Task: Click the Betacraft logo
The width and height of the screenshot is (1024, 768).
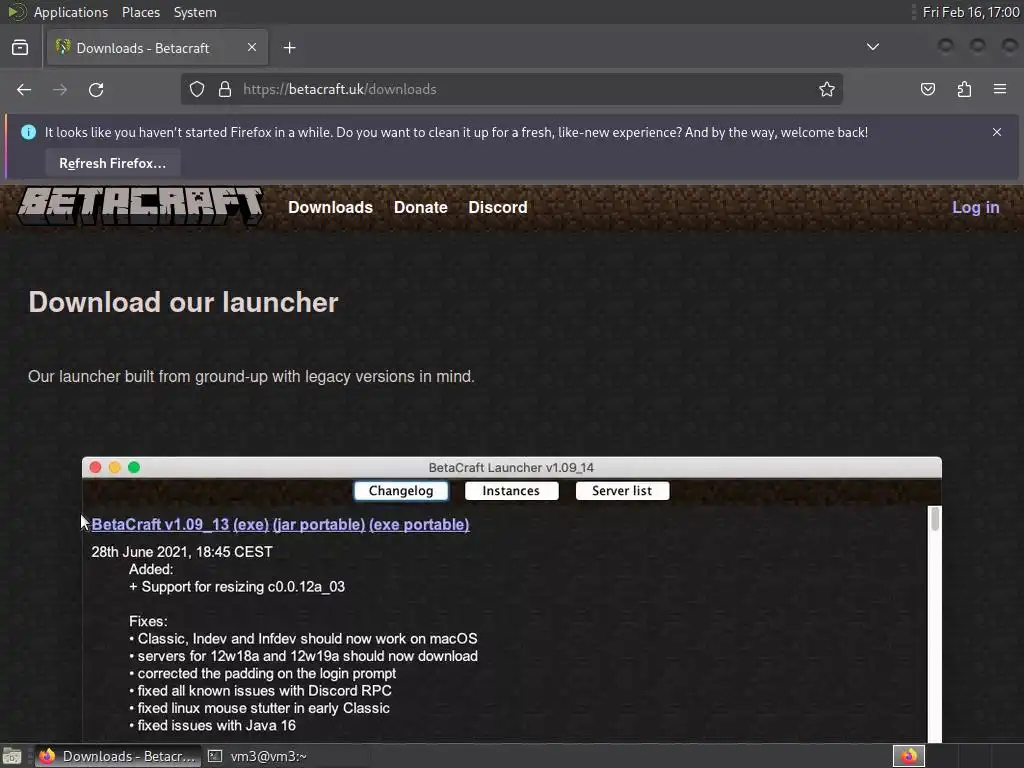Action: (140, 206)
